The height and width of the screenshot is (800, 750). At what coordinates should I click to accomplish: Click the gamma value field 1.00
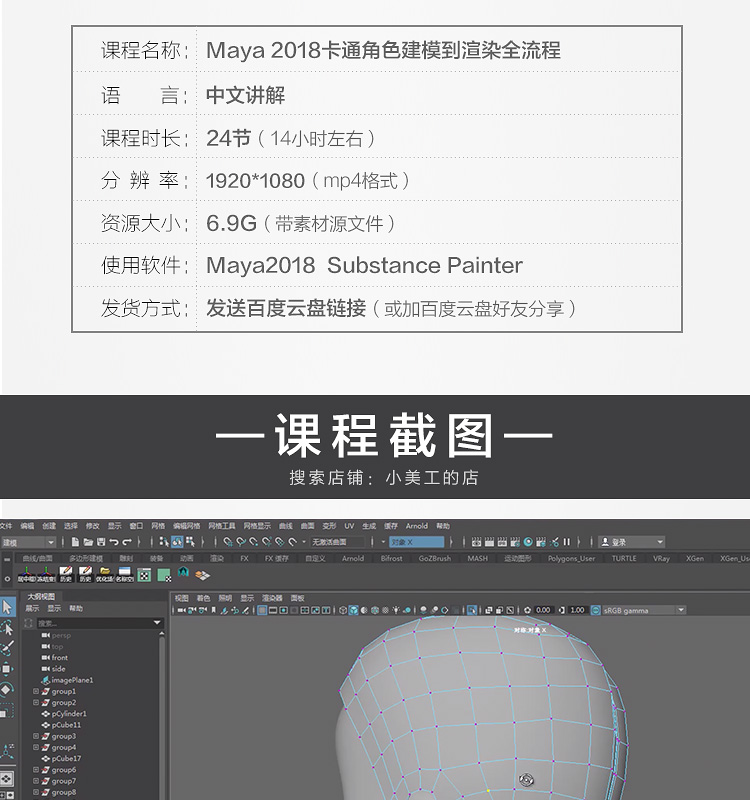point(577,610)
